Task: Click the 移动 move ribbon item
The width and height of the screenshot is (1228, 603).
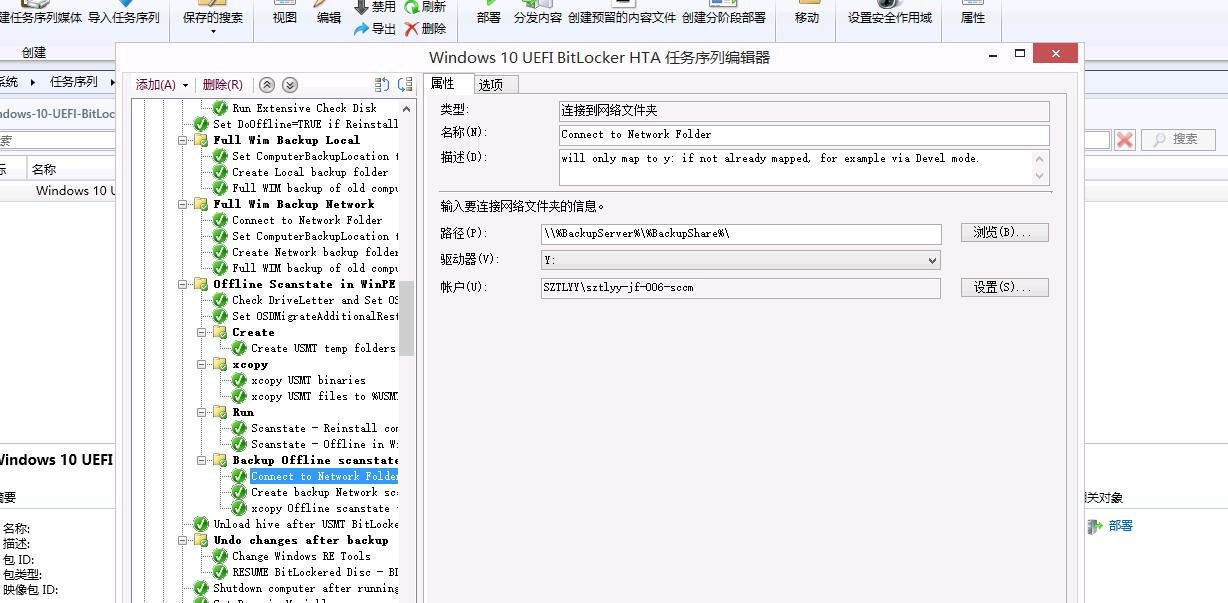Action: point(807,18)
